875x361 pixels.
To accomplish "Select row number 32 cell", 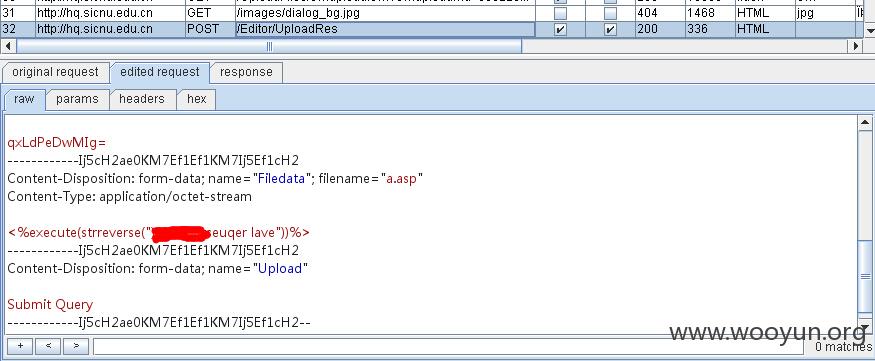I will [18, 29].
